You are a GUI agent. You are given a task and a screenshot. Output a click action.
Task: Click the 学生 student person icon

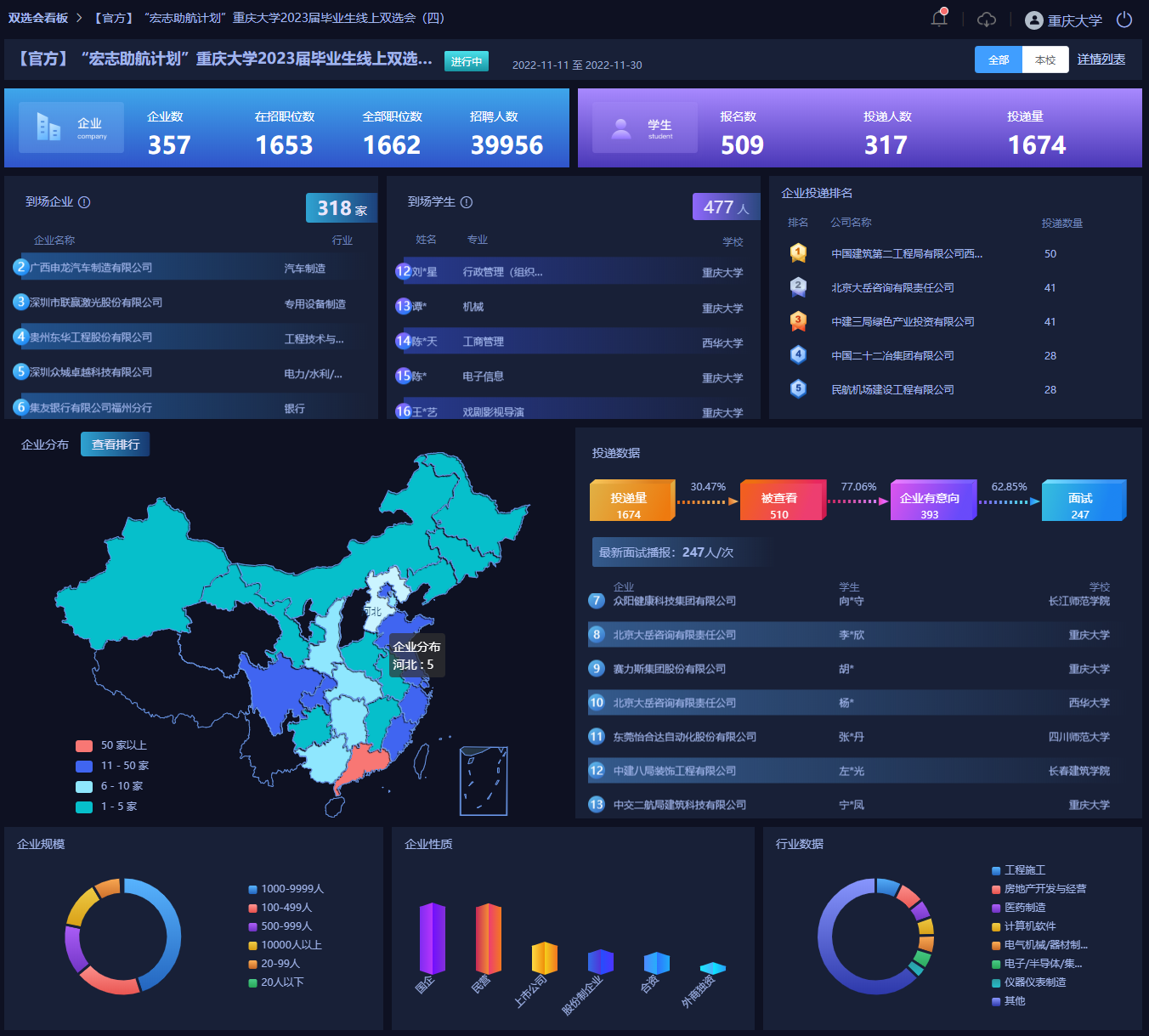[x=621, y=128]
